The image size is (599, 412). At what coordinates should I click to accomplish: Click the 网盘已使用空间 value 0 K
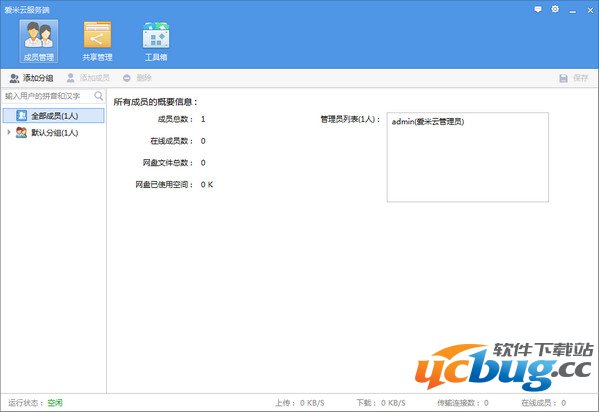click(x=207, y=185)
